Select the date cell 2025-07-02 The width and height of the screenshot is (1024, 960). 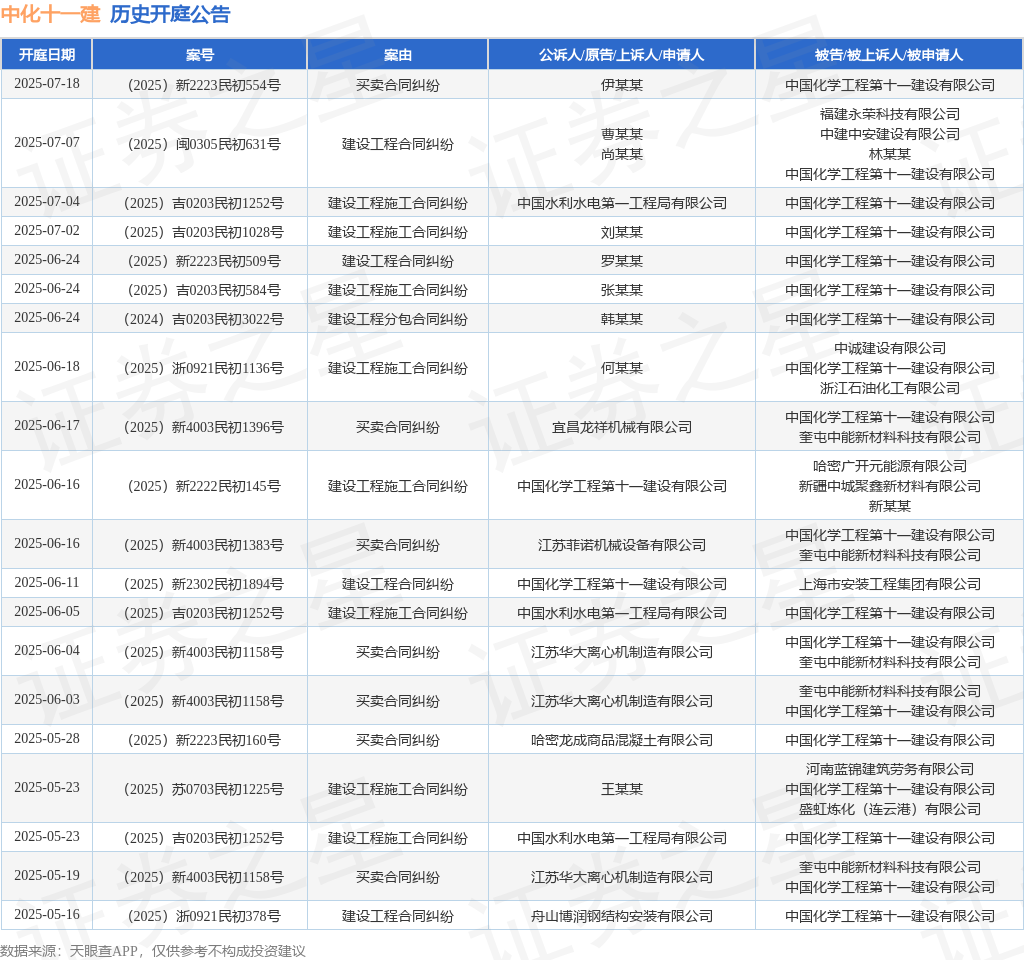coord(47,231)
